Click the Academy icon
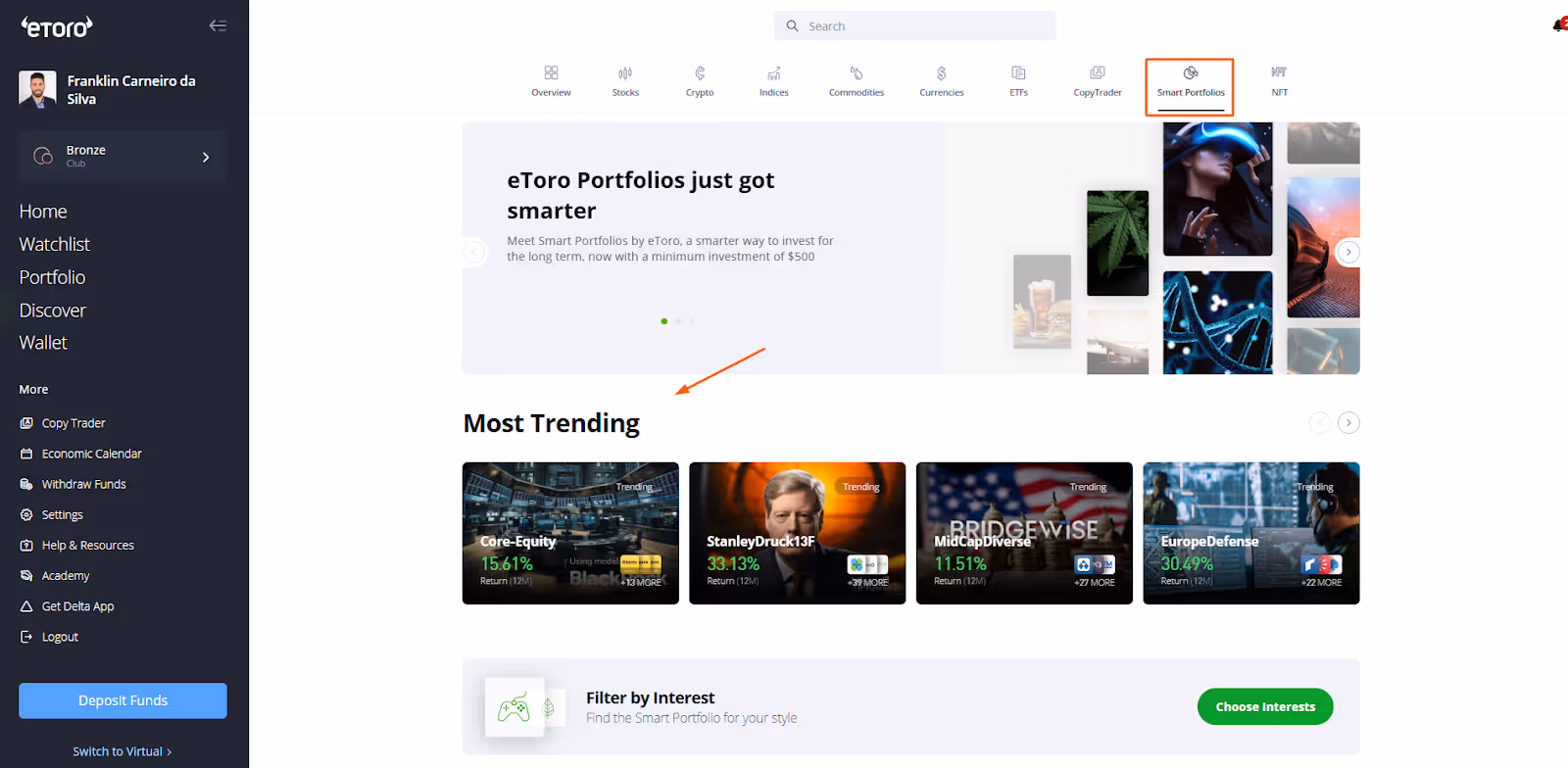Screen dimensions: 1568x768 tap(26, 576)
